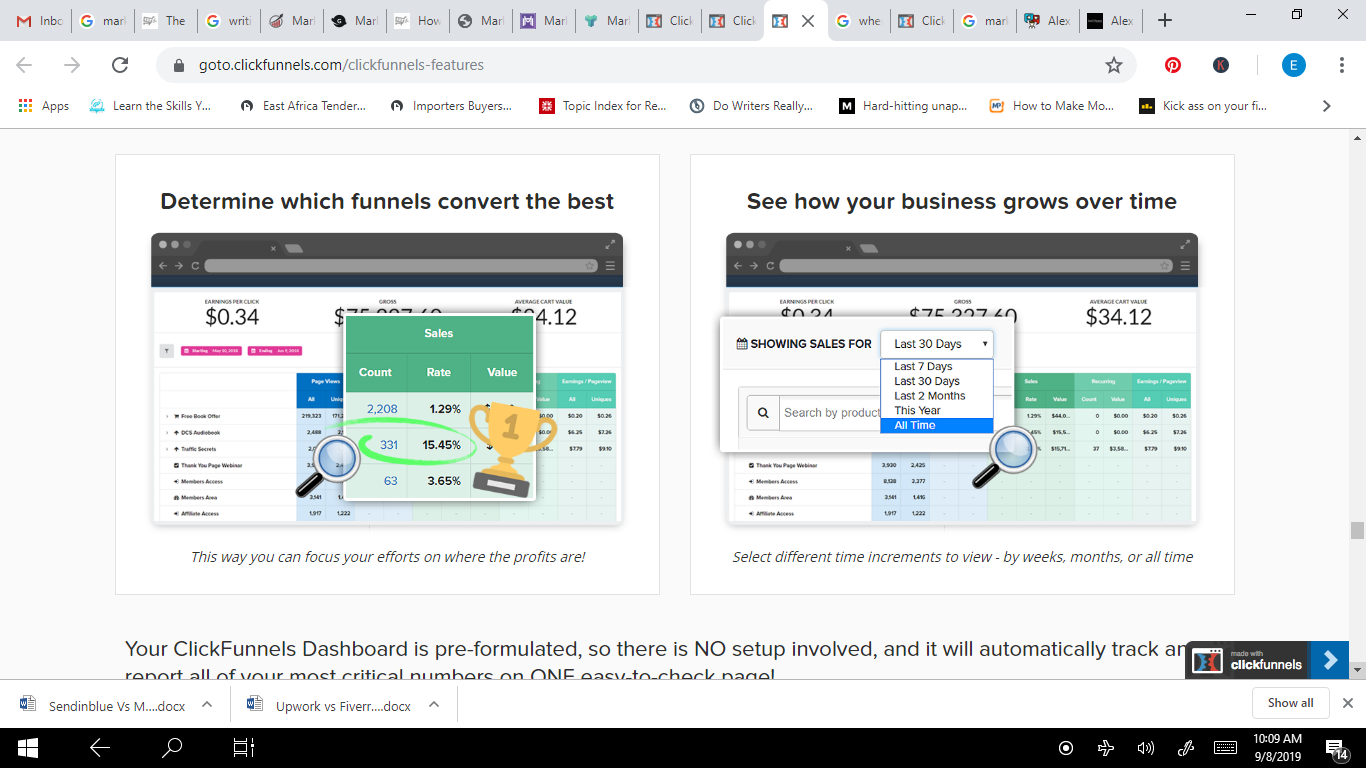Click the 'Determine which funnels convert the best' heading

[387, 202]
